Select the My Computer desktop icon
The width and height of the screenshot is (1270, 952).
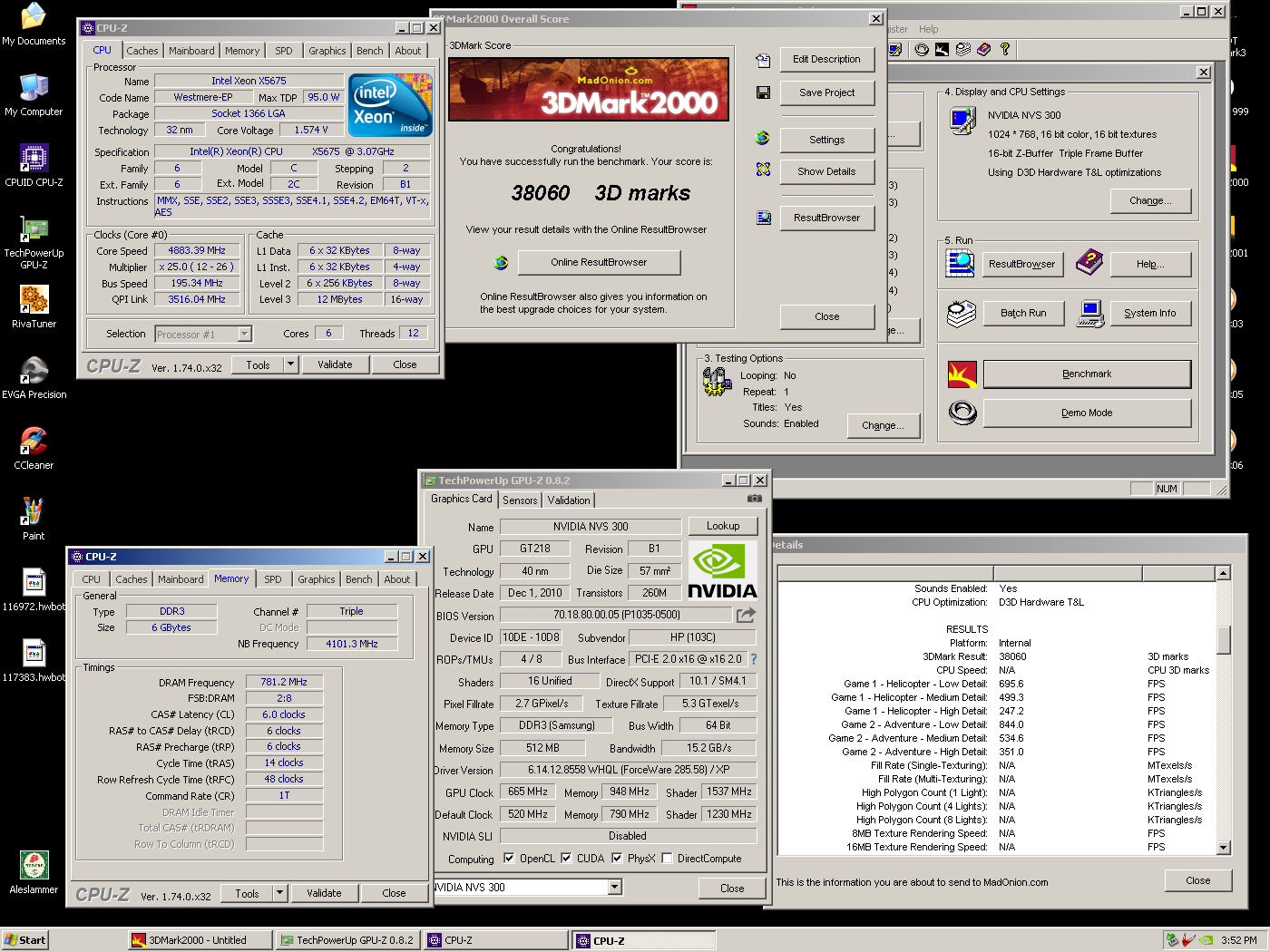34,94
